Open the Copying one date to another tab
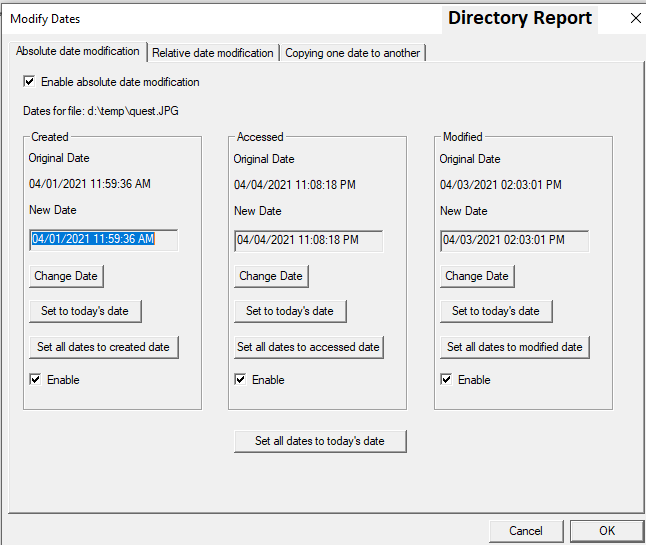Screen dimensions: 646x547 (x=352, y=53)
